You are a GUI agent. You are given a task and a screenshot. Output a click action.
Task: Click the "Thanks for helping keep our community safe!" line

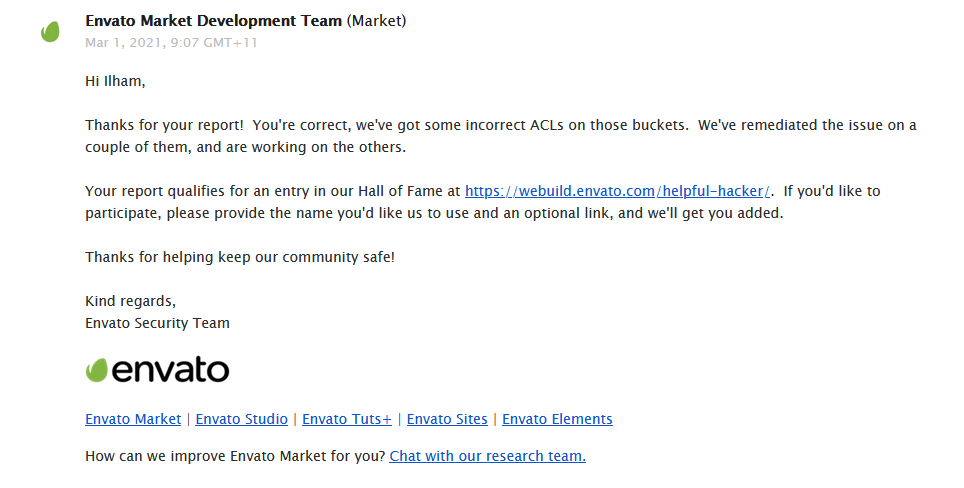[x=240, y=257]
